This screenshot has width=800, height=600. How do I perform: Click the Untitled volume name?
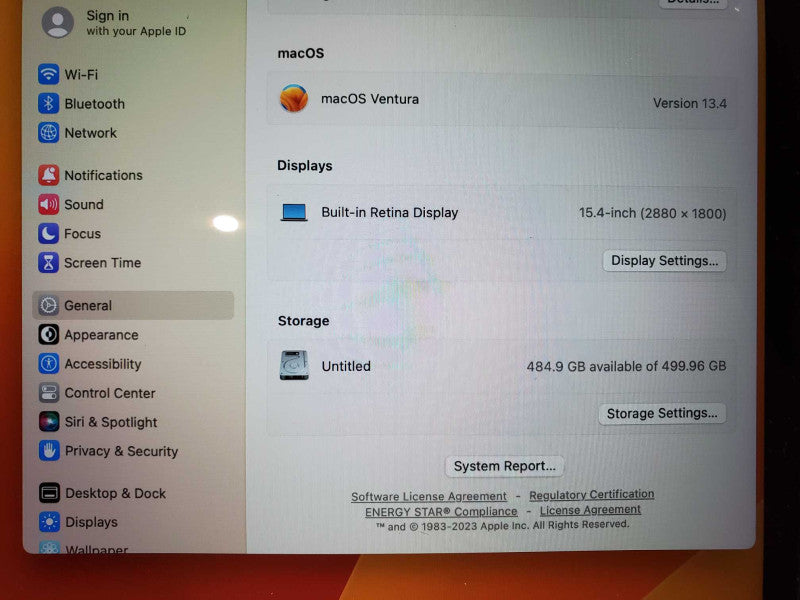click(x=346, y=366)
